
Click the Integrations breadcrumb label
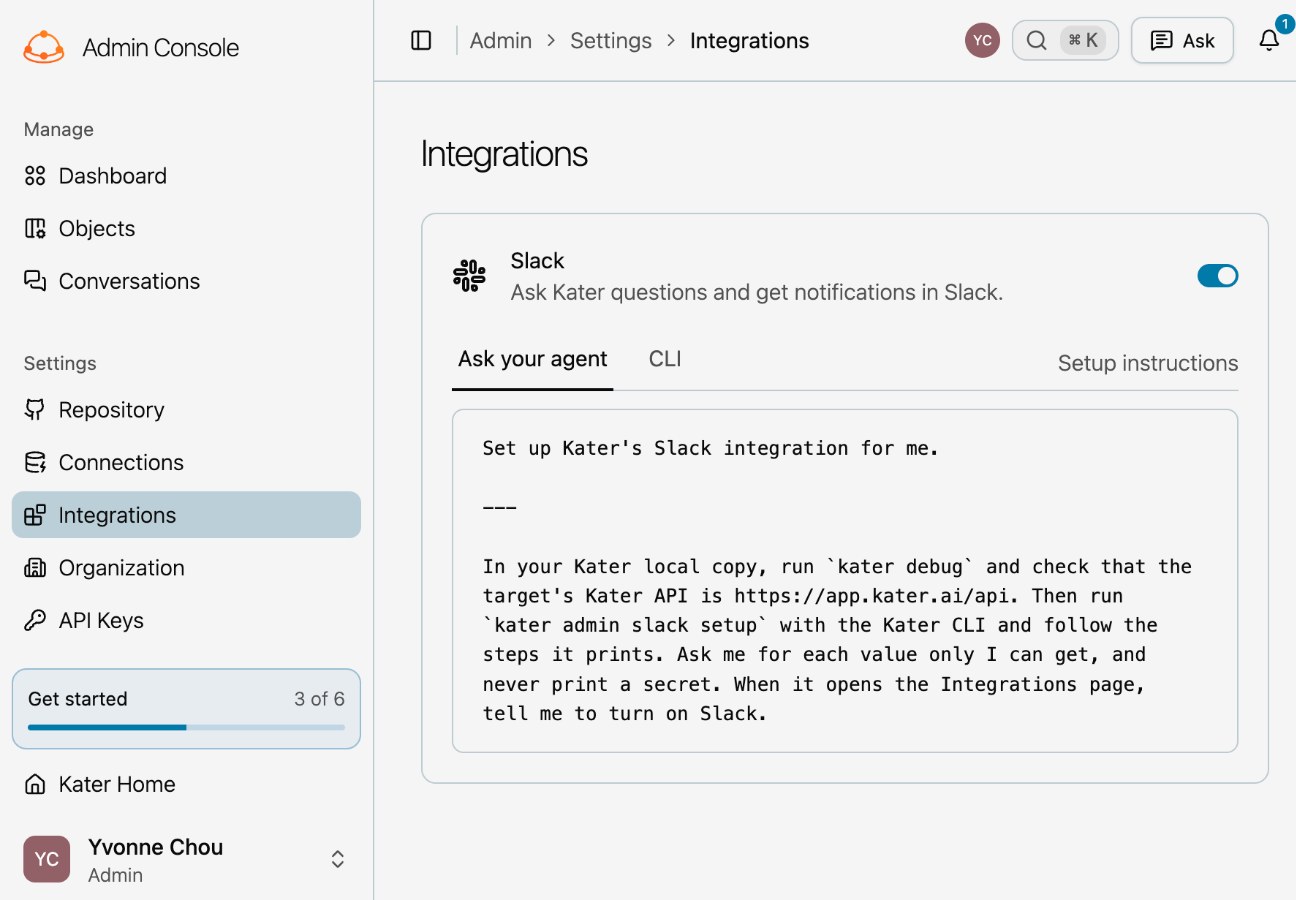749,41
